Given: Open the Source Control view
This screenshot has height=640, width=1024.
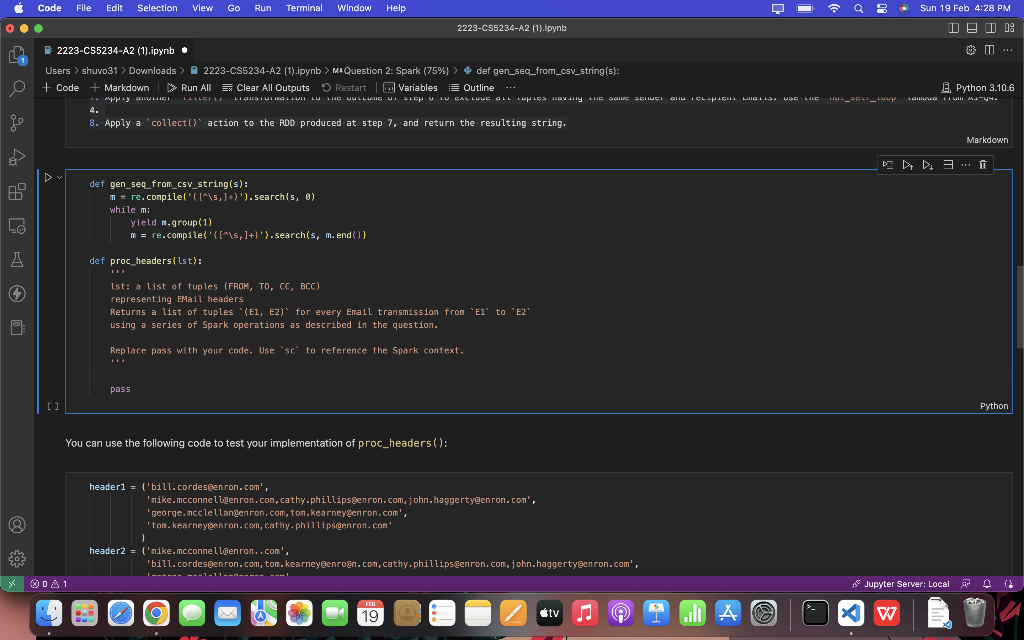Looking at the screenshot, I should click(x=17, y=123).
